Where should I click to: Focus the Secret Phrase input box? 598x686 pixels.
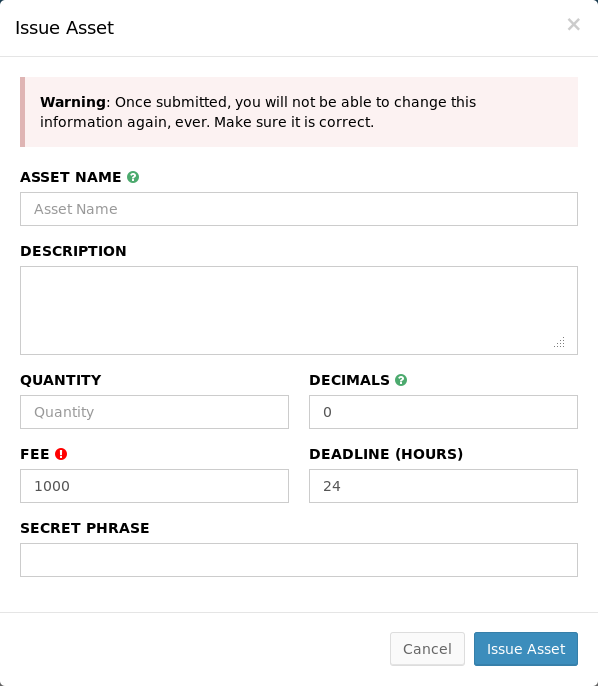(299, 560)
